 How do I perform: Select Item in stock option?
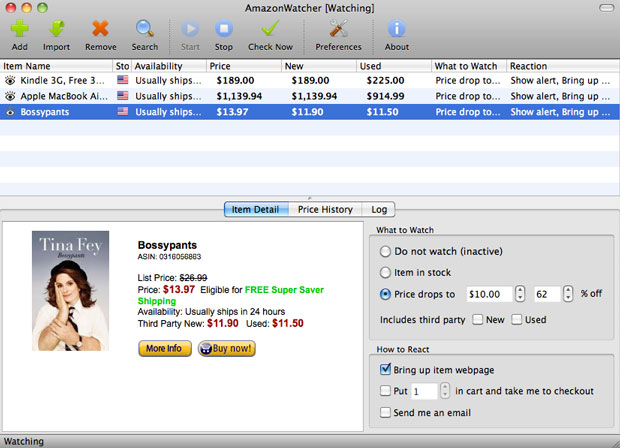pyautogui.click(x=385, y=272)
